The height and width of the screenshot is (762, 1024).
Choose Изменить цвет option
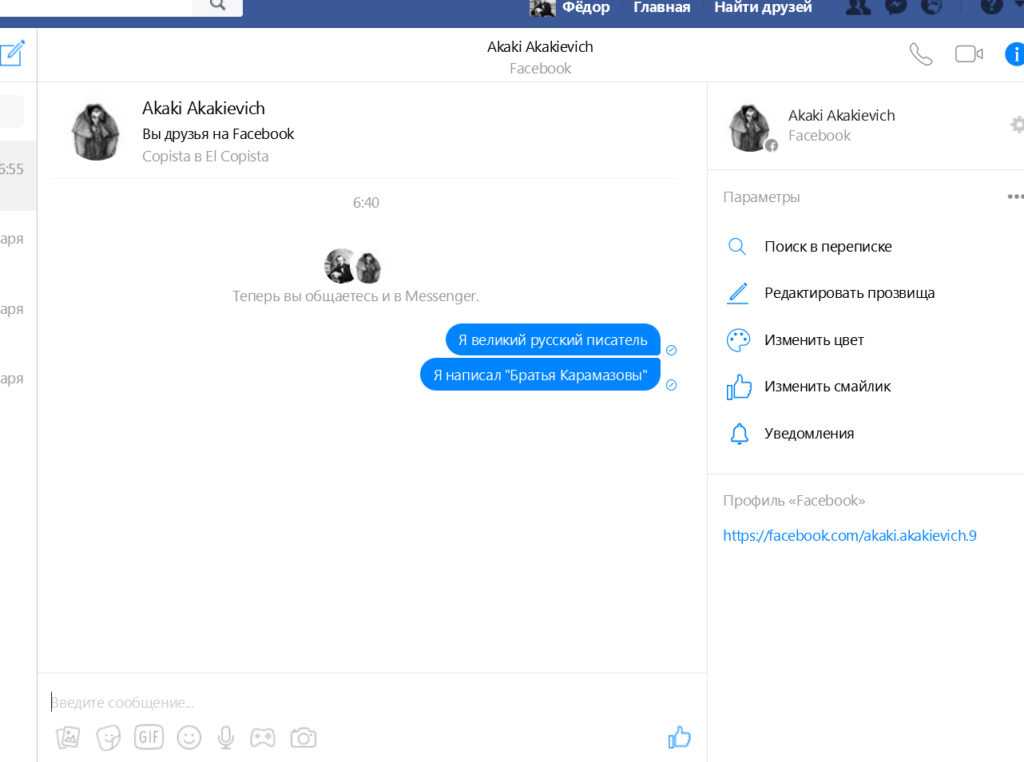point(814,340)
